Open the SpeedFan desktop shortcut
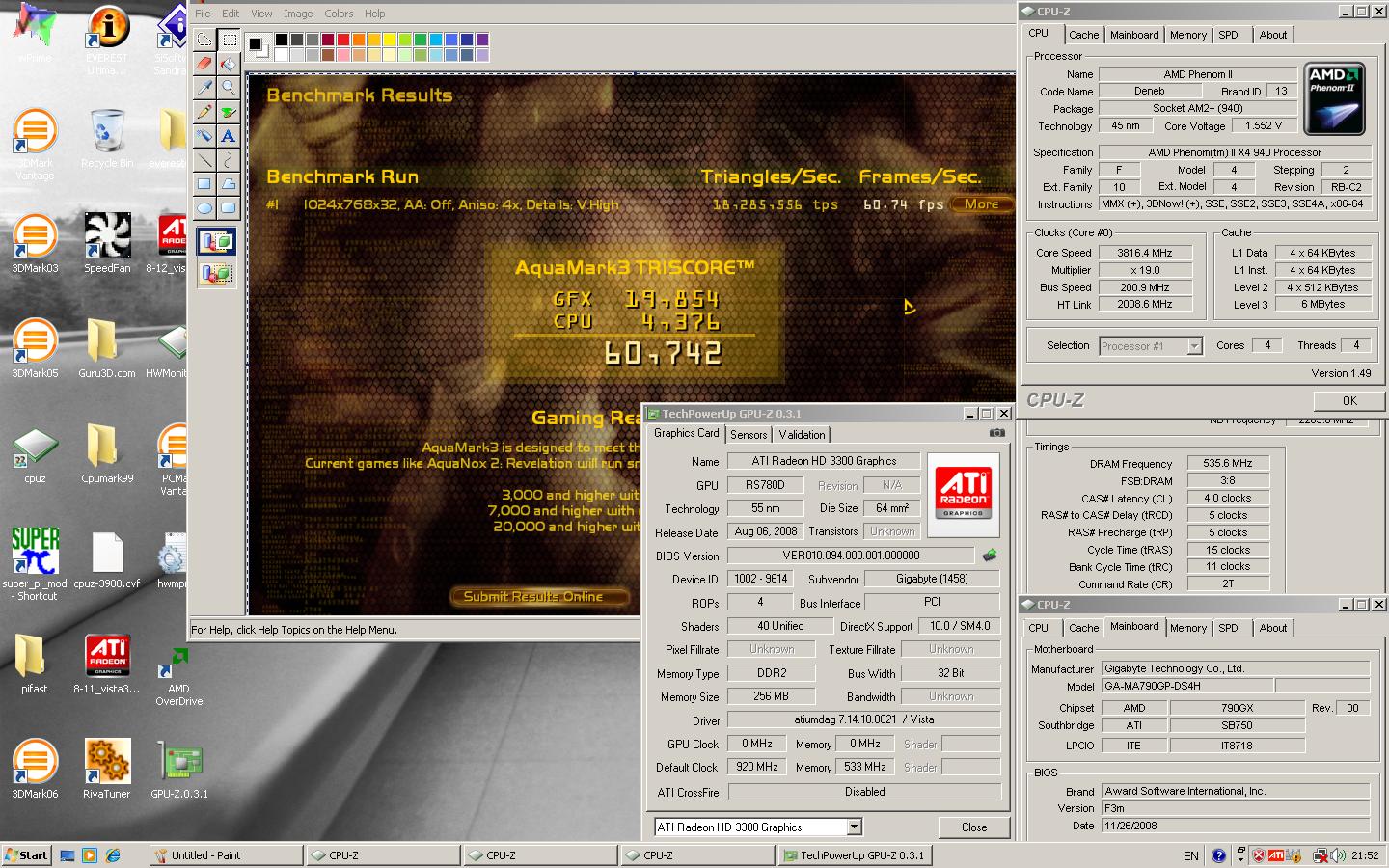1389x868 pixels. [x=107, y=242]
